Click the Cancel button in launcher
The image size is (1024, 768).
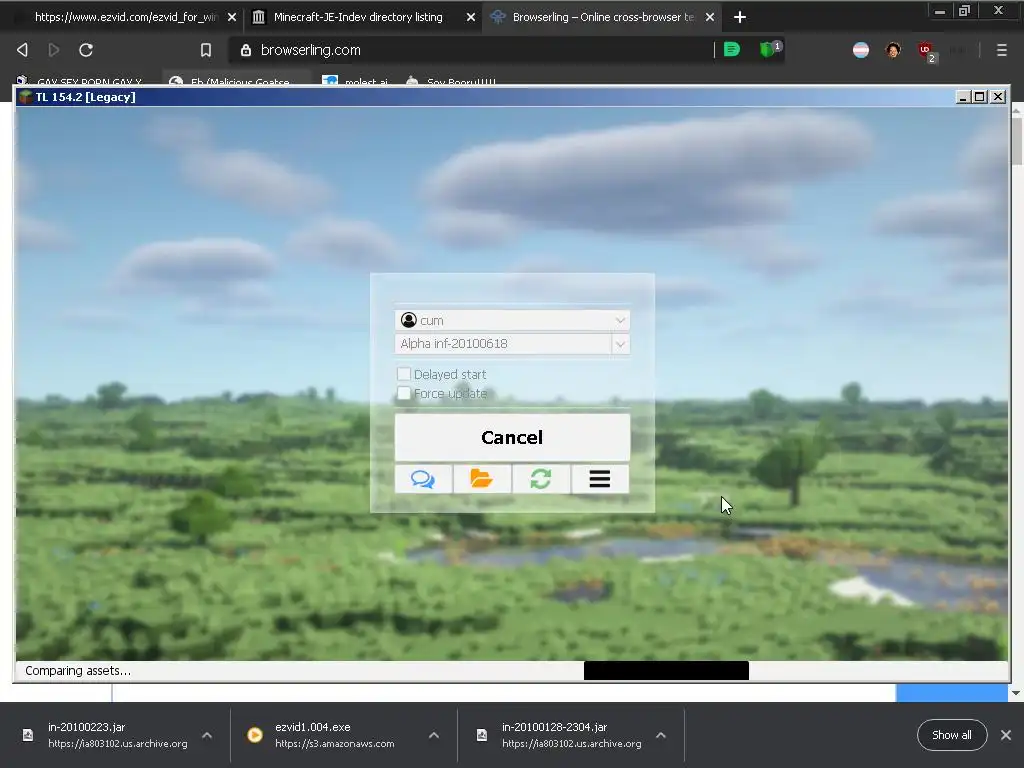coord(513,438)
